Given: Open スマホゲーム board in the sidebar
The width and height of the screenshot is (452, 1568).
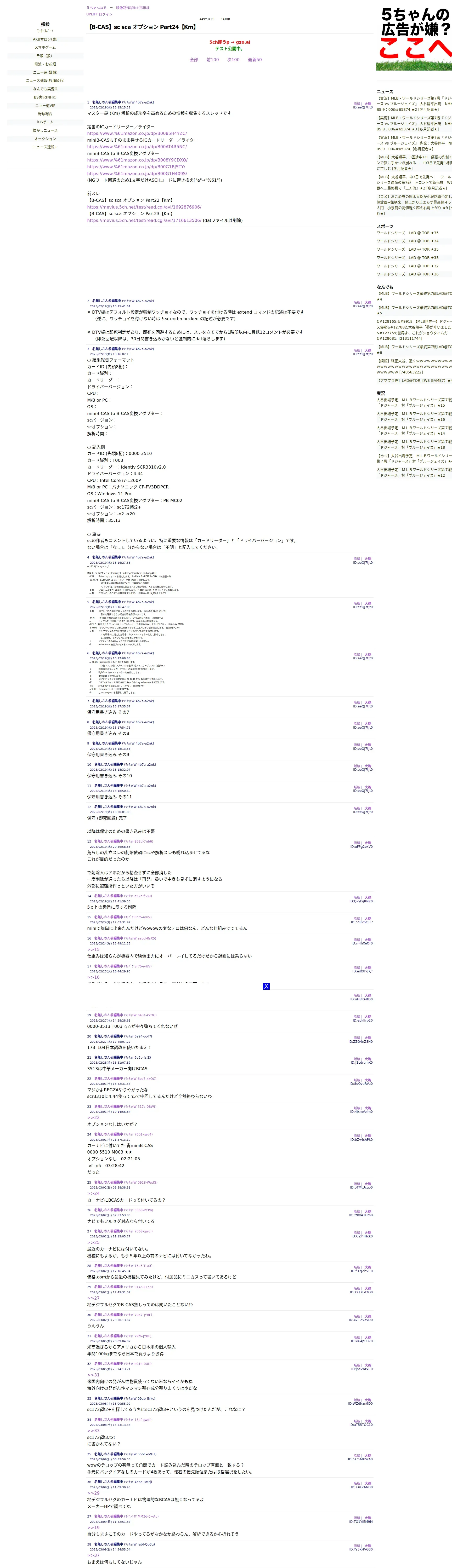Looking at the screenshot, I should click(45, 48).
